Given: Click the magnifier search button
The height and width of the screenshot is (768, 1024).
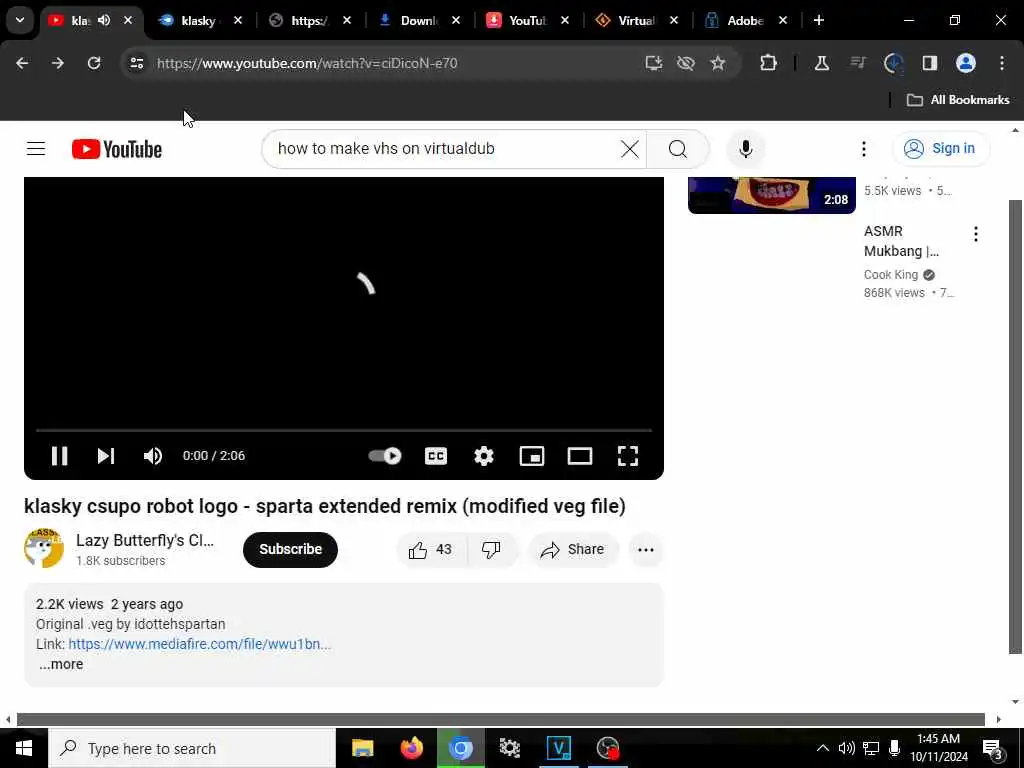Looking at the screenshot, I should [678, 149].
